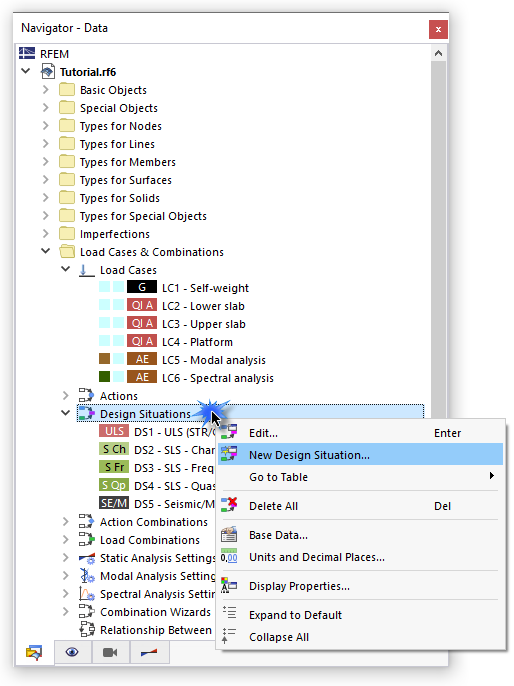This screenshot has width=514, height=686.
Task: Expand the Combination Wizards node
Action: coord(66,612)
